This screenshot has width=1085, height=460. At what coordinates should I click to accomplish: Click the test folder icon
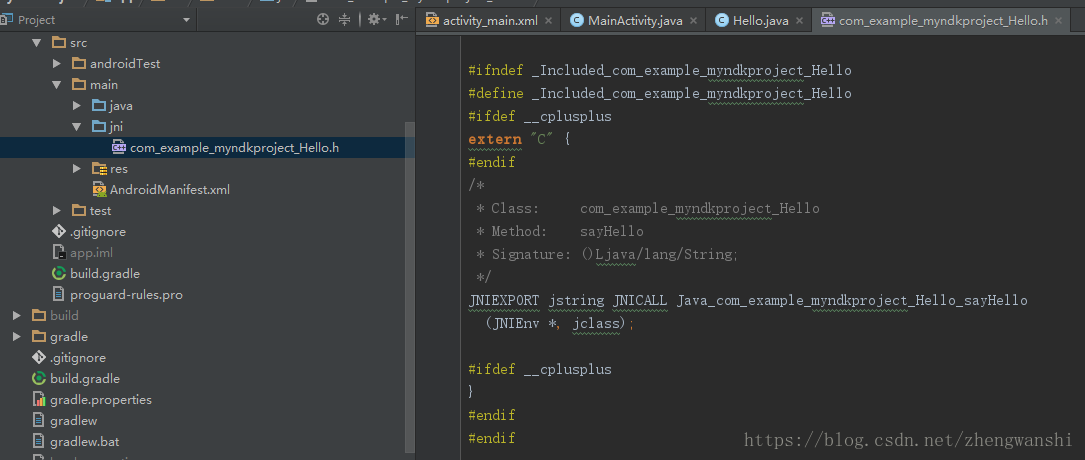(x=79, y=210)
